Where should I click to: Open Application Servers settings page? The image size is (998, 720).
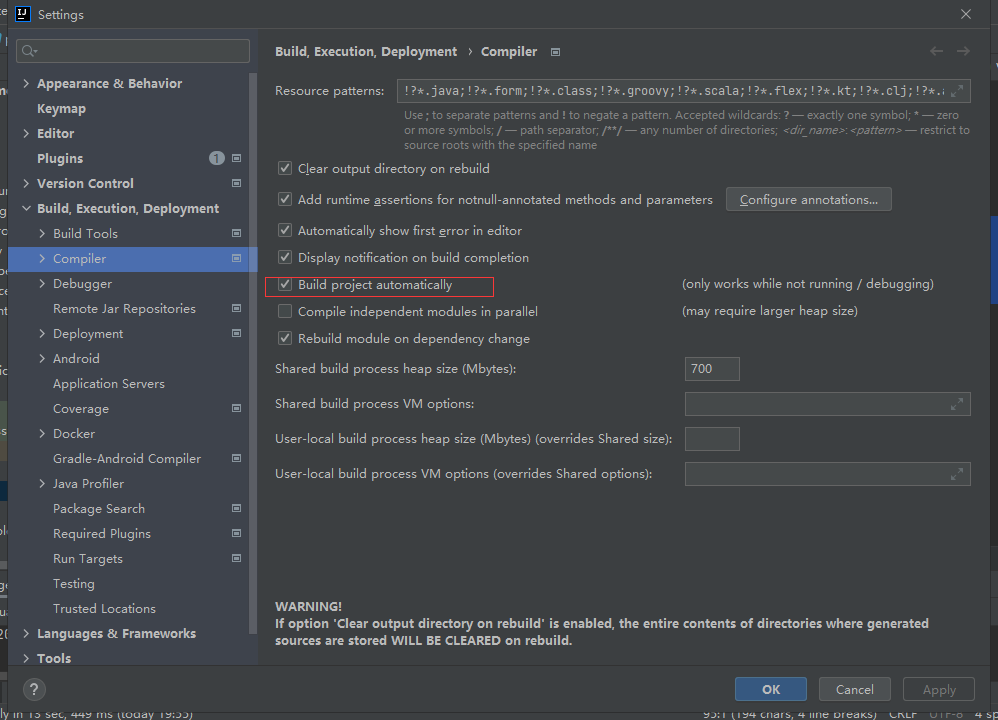click(x=109, y=384)
